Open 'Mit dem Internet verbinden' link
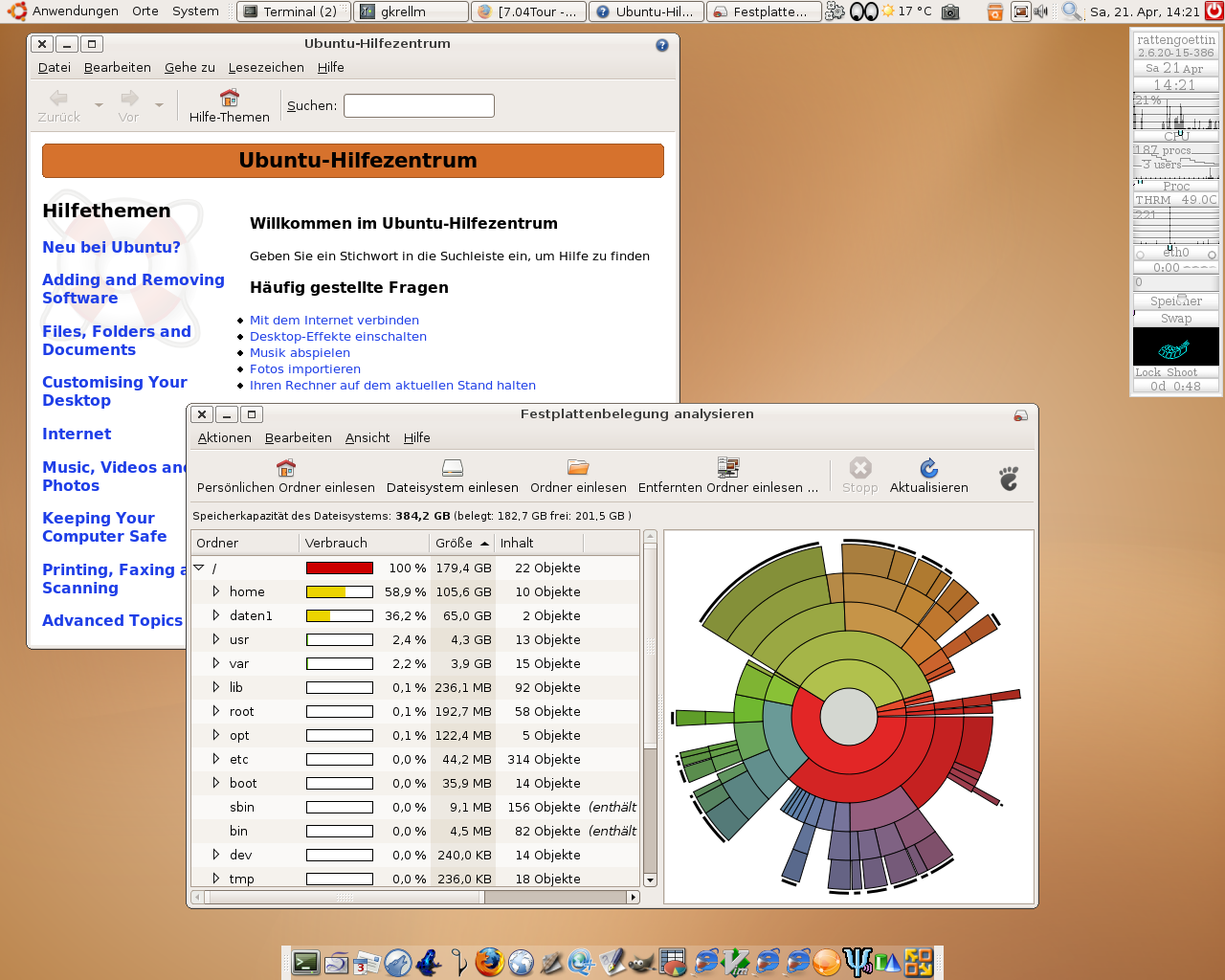 (x=334, y=320)
